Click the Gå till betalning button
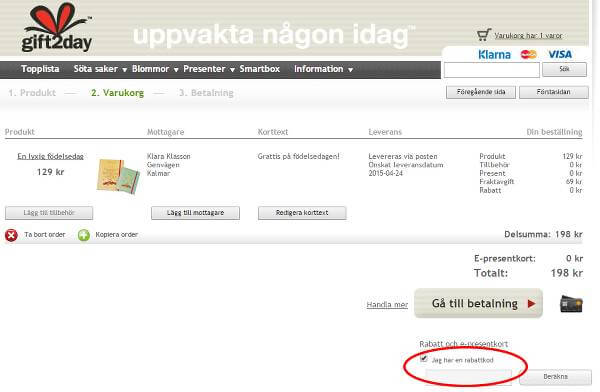 478,303
